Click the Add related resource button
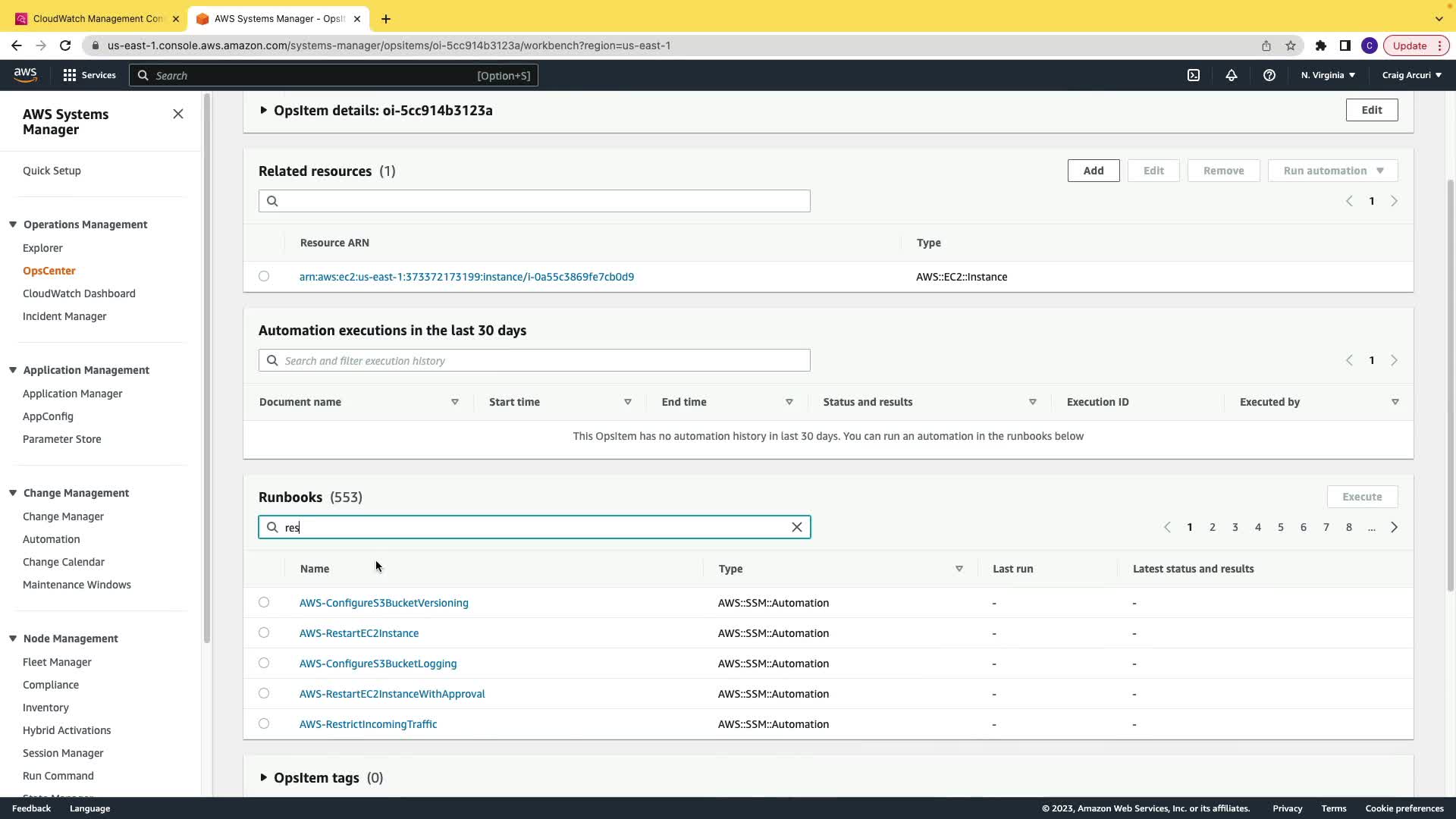 click(x=1093, y=171)
